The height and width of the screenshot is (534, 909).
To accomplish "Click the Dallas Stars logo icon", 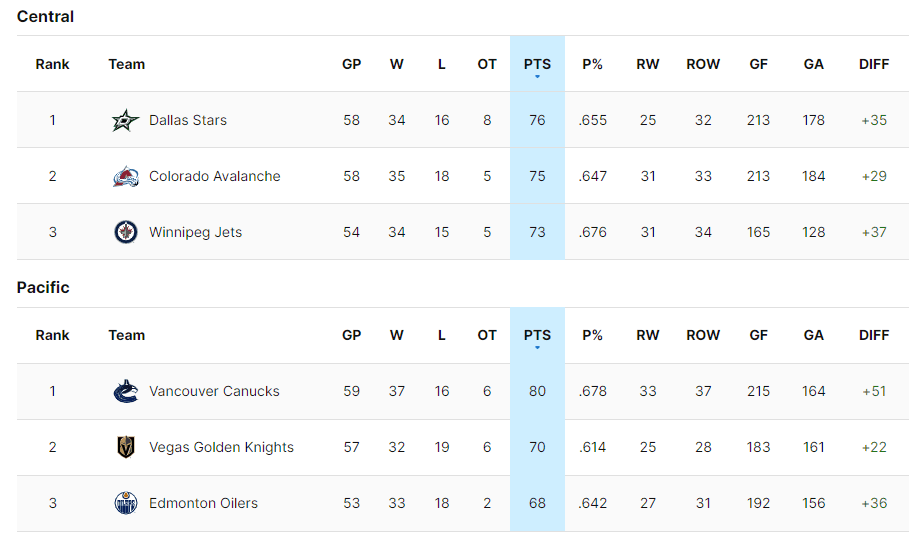I will [x=125, y=121].
